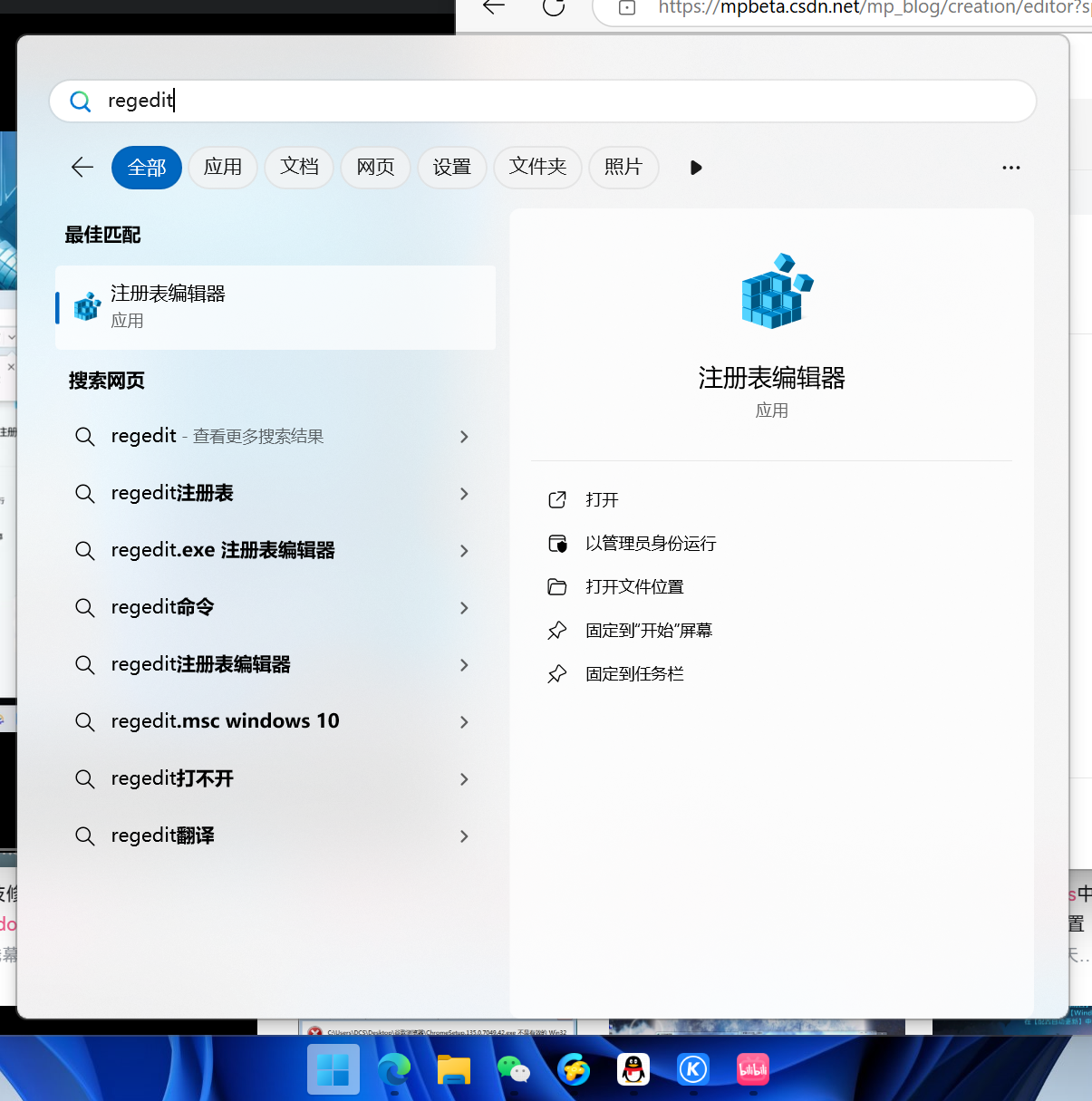Select web suggestion text regedit注册表编辑器

pyautogui.click(x=201, y=664)
